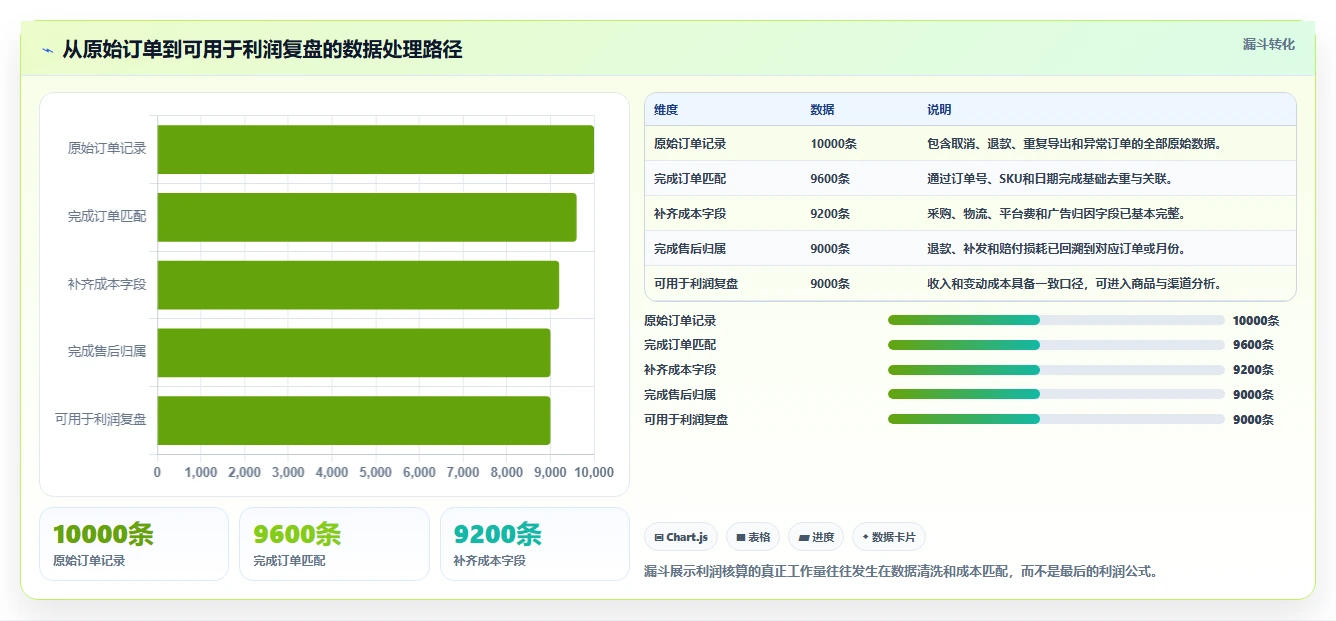Click the 原始订单记录 label on the chart axis
Image resolution: width=1336 pixels, height=621 pixels.
click(x=107, y=149)
